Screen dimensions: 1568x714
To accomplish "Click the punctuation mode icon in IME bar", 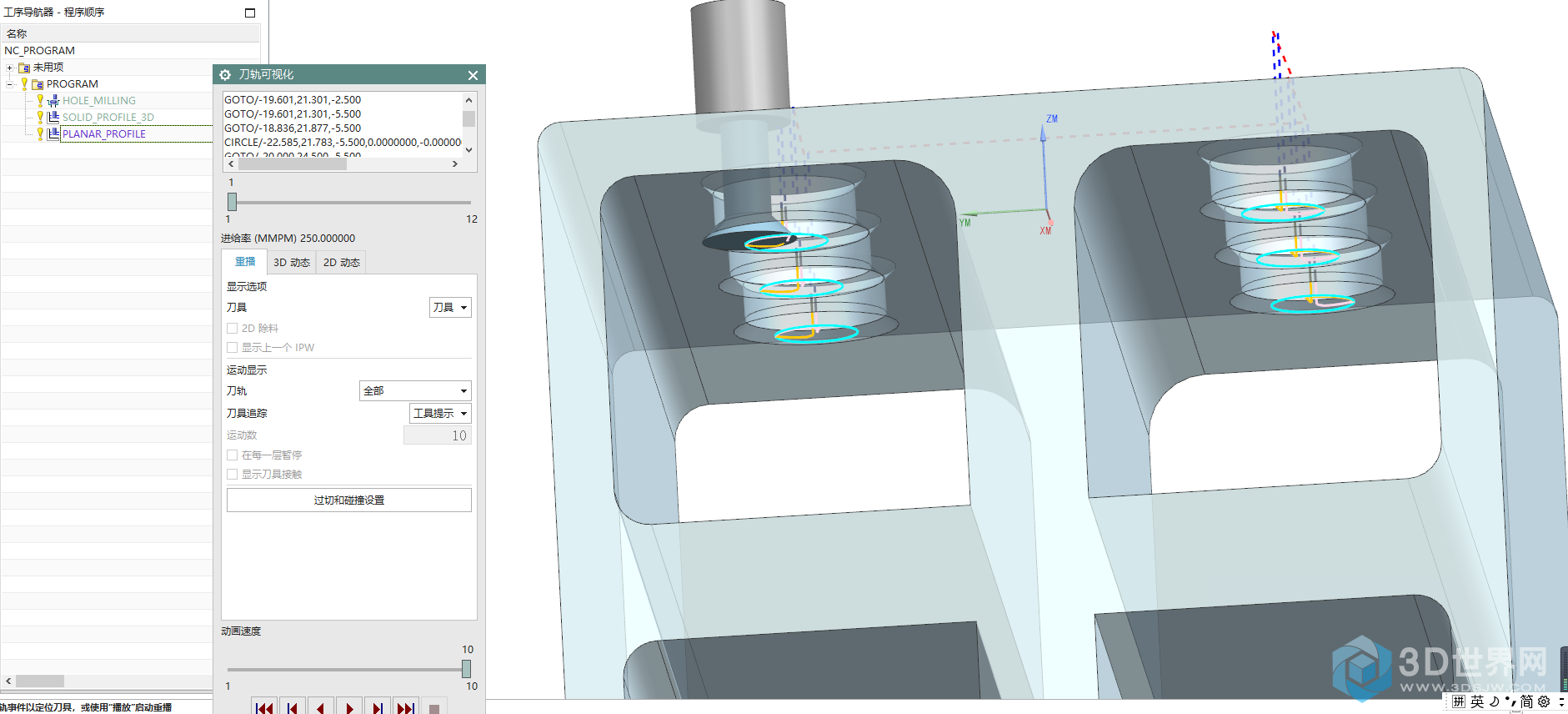I will [x=1510, y=701].
